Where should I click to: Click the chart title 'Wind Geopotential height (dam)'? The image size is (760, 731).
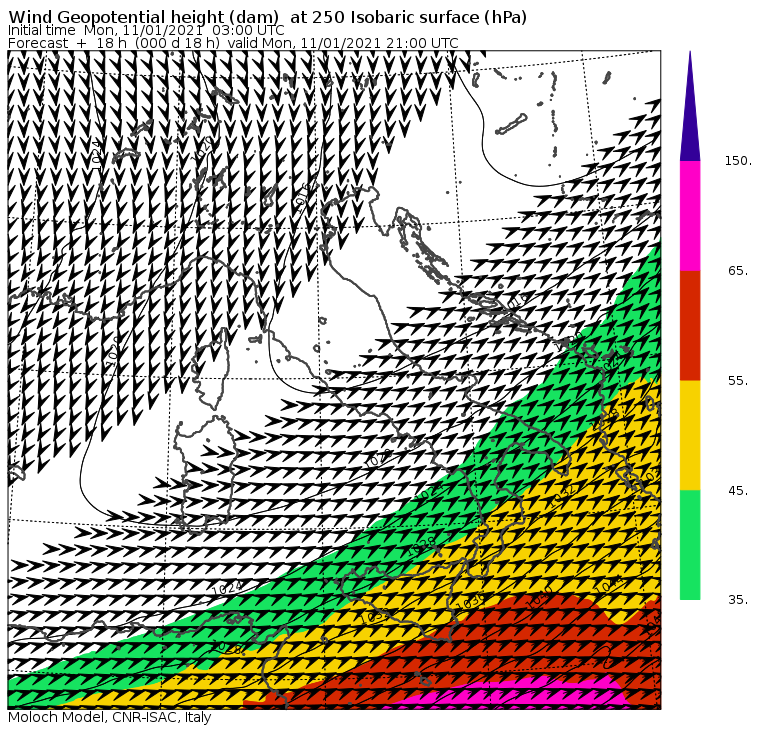(143, 17)
